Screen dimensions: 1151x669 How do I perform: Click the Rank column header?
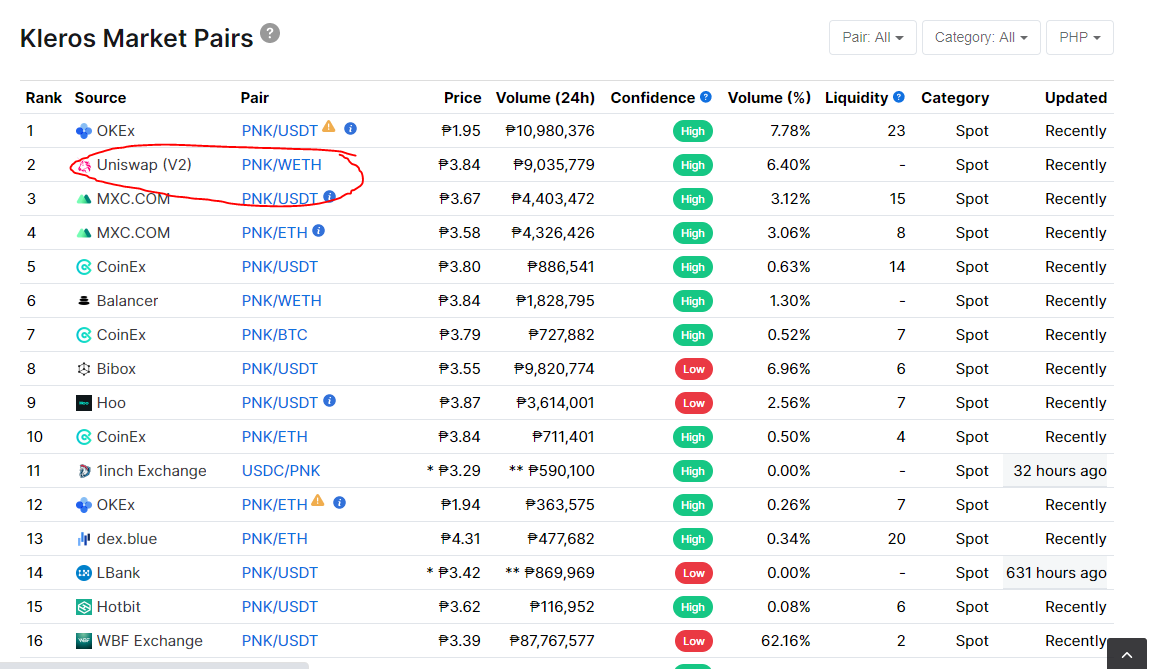tap(44, 98)
